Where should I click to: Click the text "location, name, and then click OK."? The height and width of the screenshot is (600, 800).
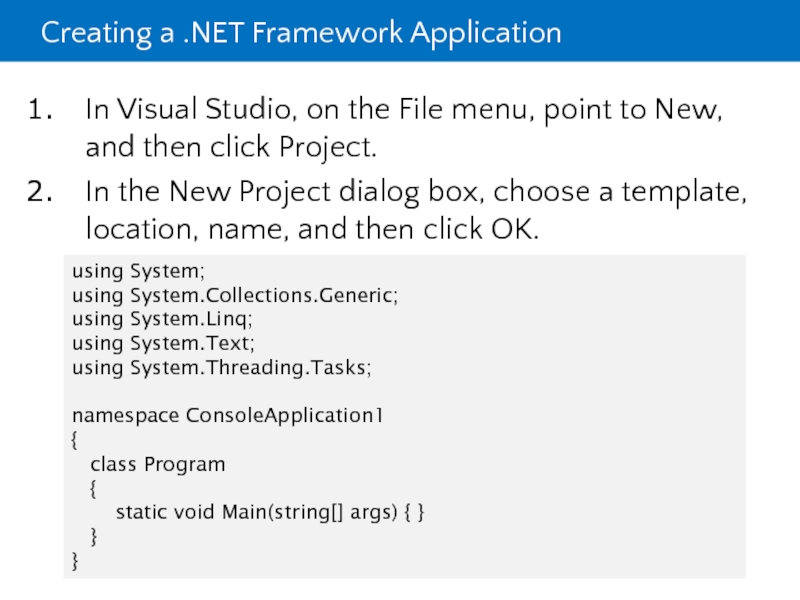[x=312, y=230]
